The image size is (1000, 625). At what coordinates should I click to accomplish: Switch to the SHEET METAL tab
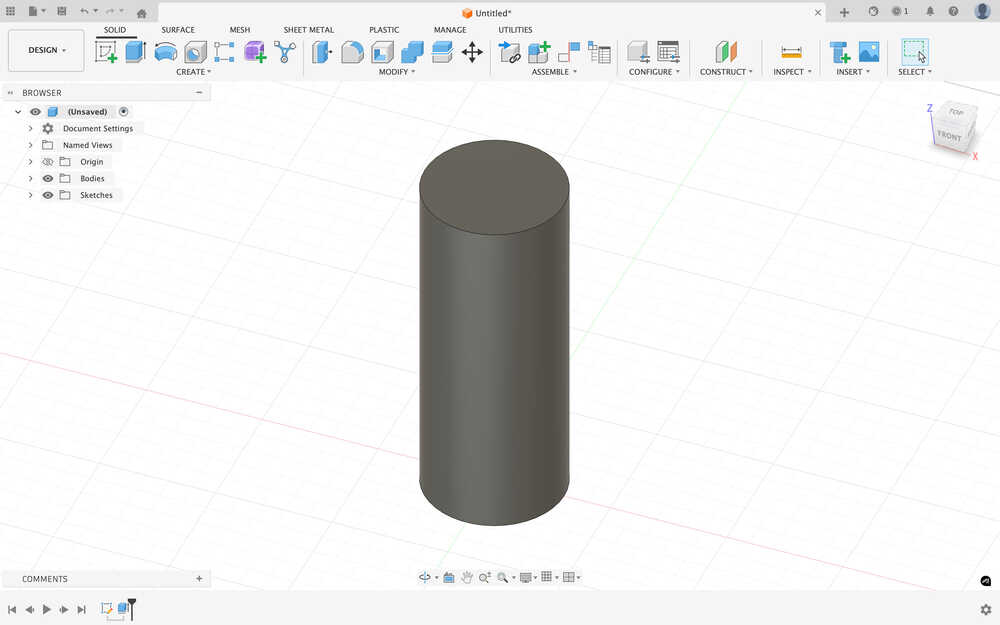click(x=309, y=30)
